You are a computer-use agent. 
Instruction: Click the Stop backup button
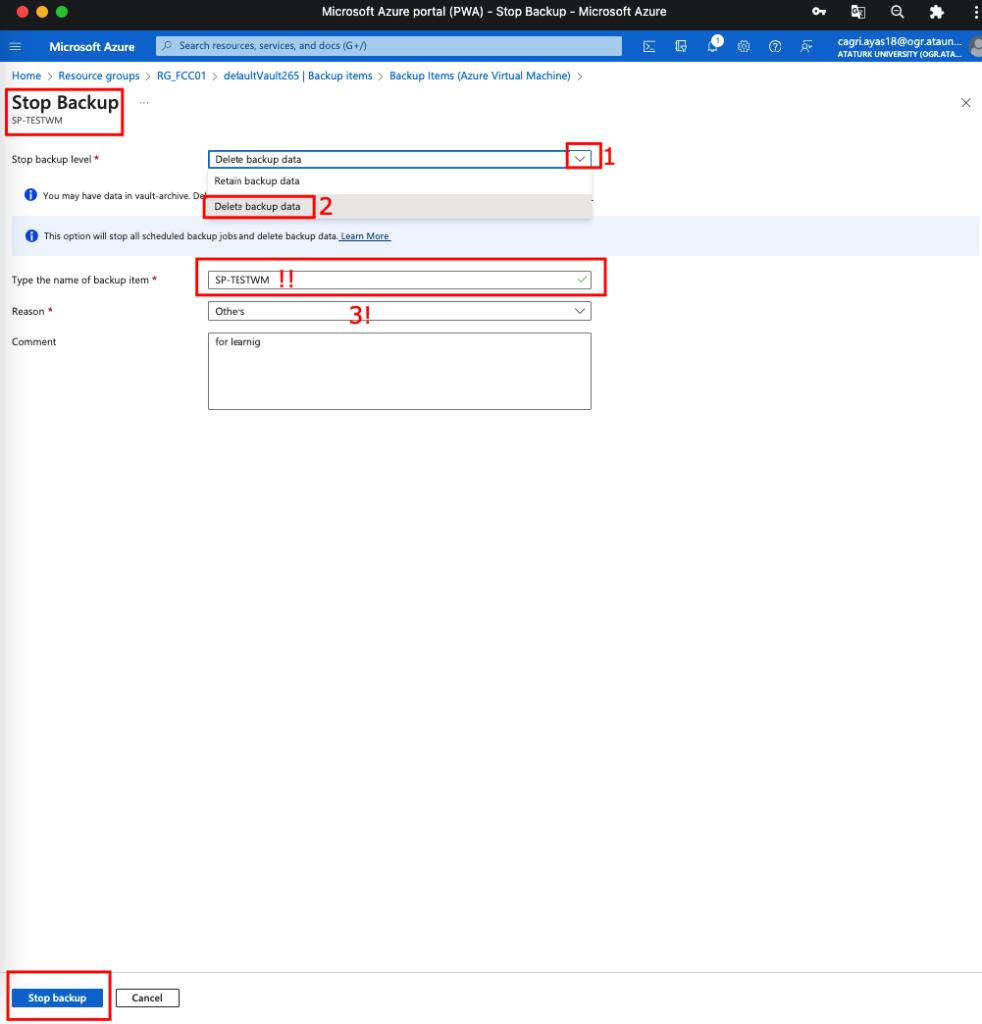(57, 998)
